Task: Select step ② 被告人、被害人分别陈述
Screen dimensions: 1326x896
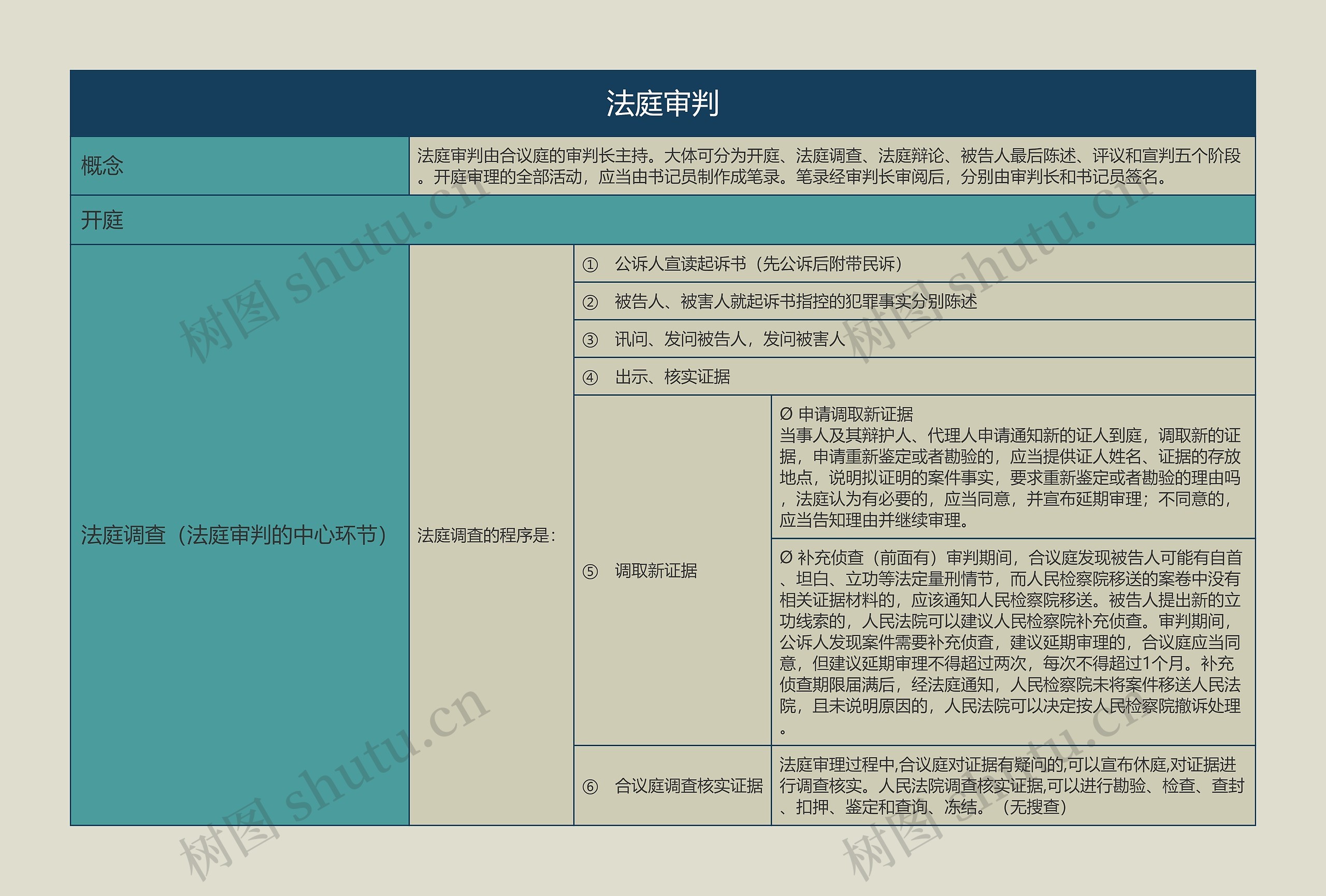Action: coord(914,301)
